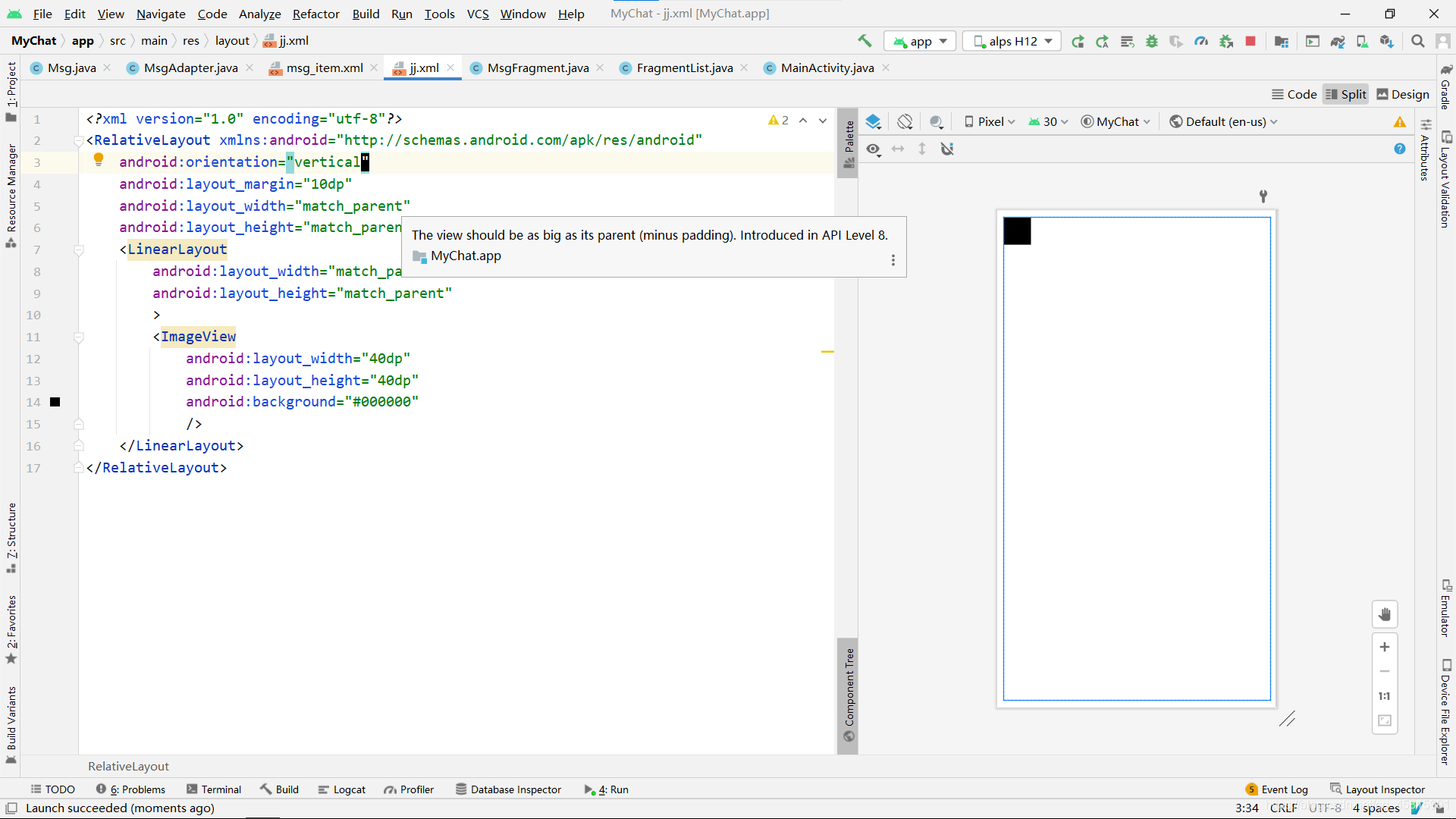Image resolution: width=1456 pixels, height=819 pixels.
Task: Switch editor to Code view mode
Action: coord(1294,94)
